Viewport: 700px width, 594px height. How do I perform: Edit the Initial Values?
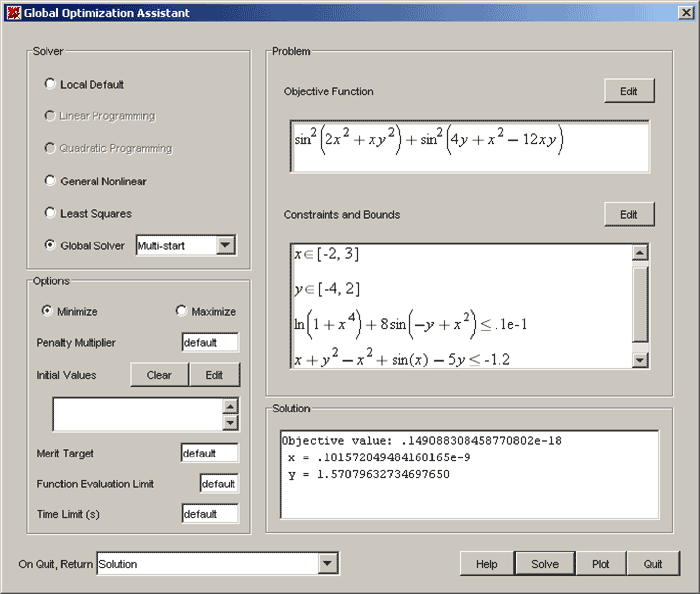point(214,375)
